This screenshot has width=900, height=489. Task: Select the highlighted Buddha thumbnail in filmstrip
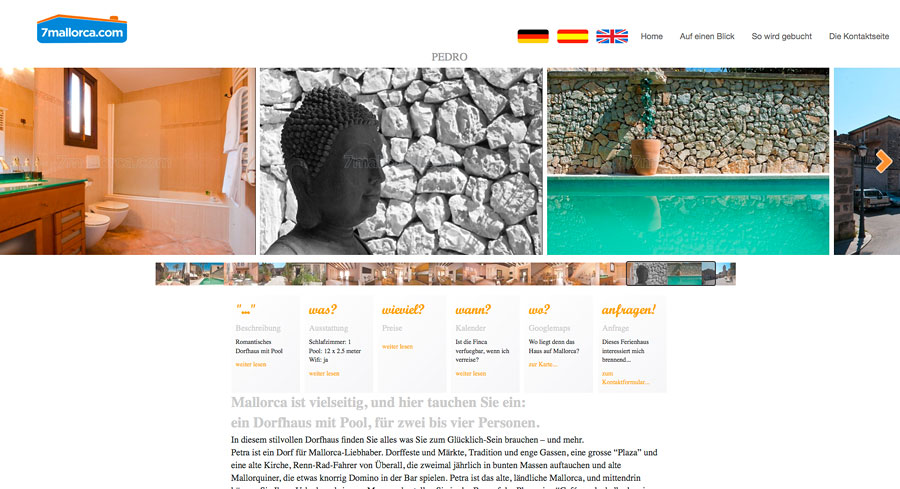[647, 274]
